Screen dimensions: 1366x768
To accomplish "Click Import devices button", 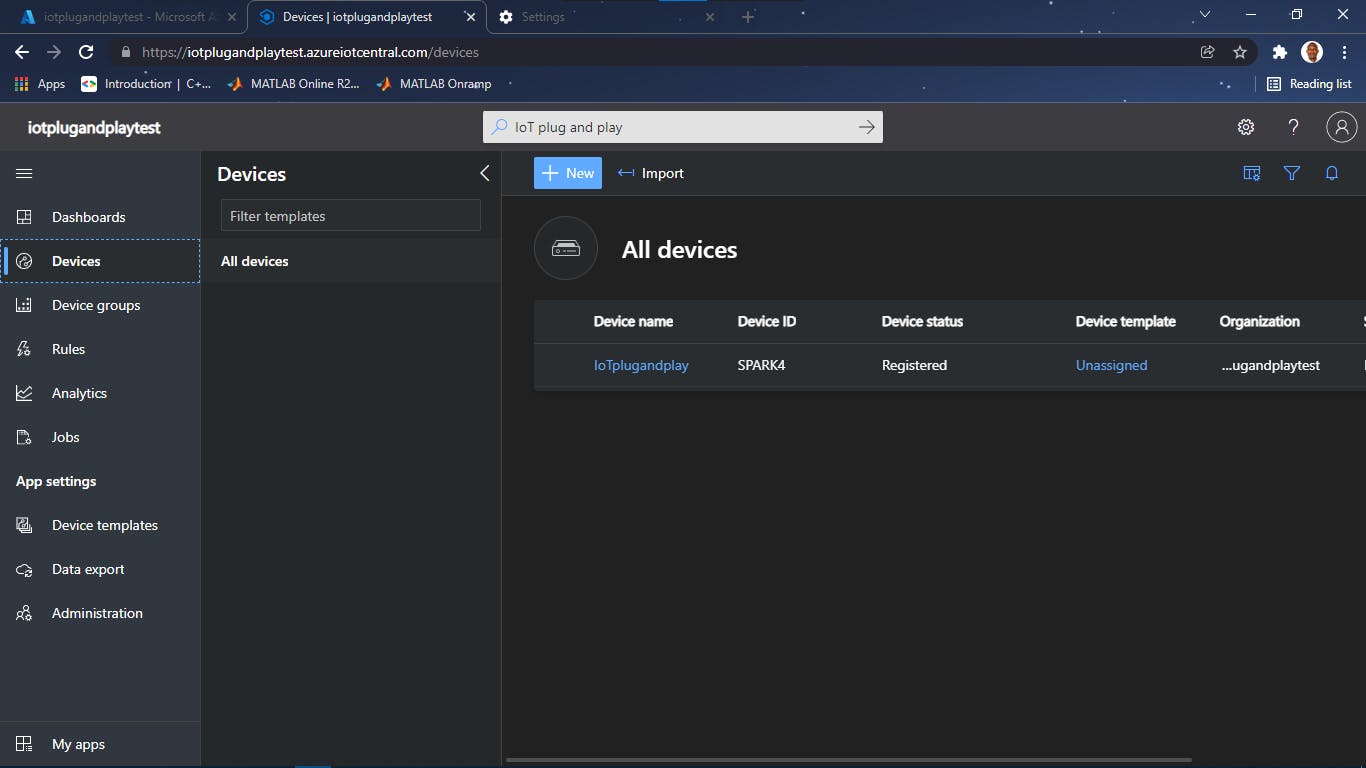I will (651, 173).
